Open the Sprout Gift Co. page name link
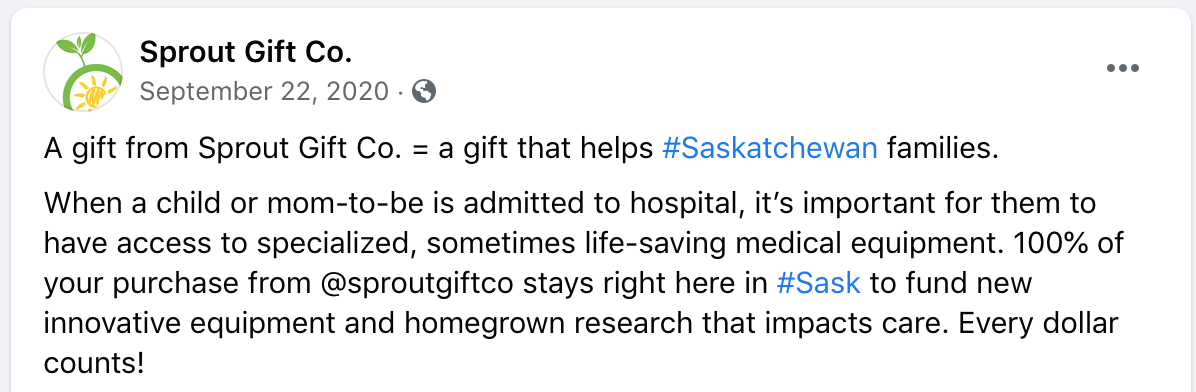The width and height of the screenshot is (1196, 392). pos(246,53)
